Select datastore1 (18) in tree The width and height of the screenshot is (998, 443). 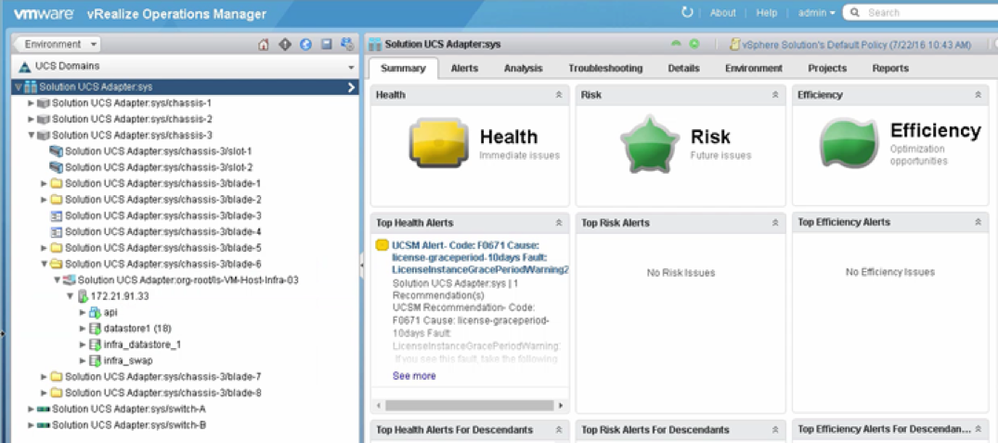tap(137, 328)
